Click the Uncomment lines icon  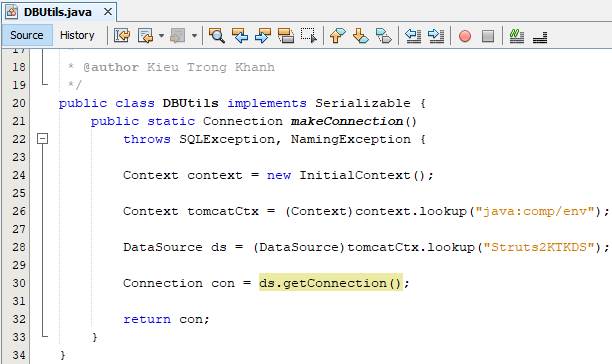(540, 36)
